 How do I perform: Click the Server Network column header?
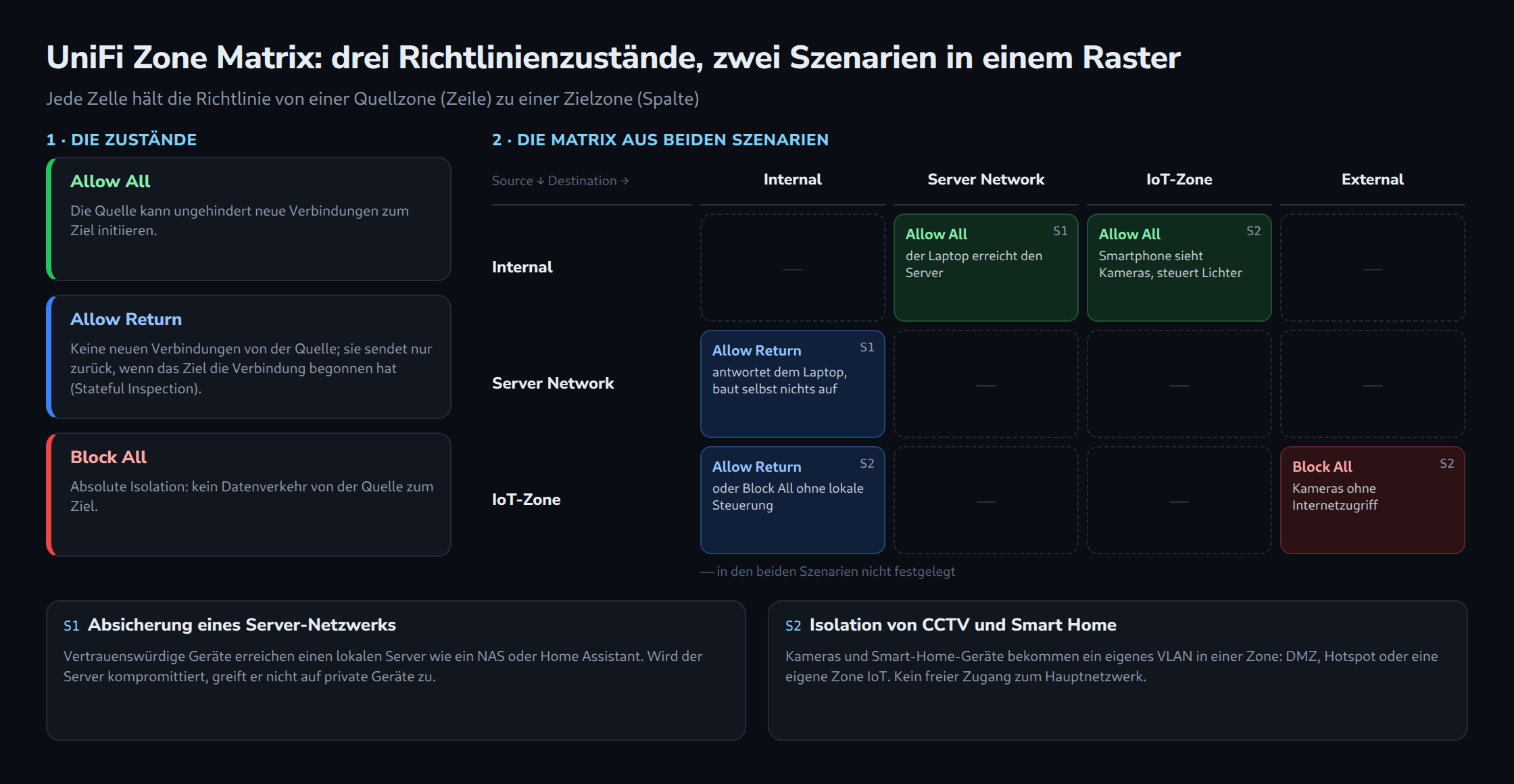985,180
